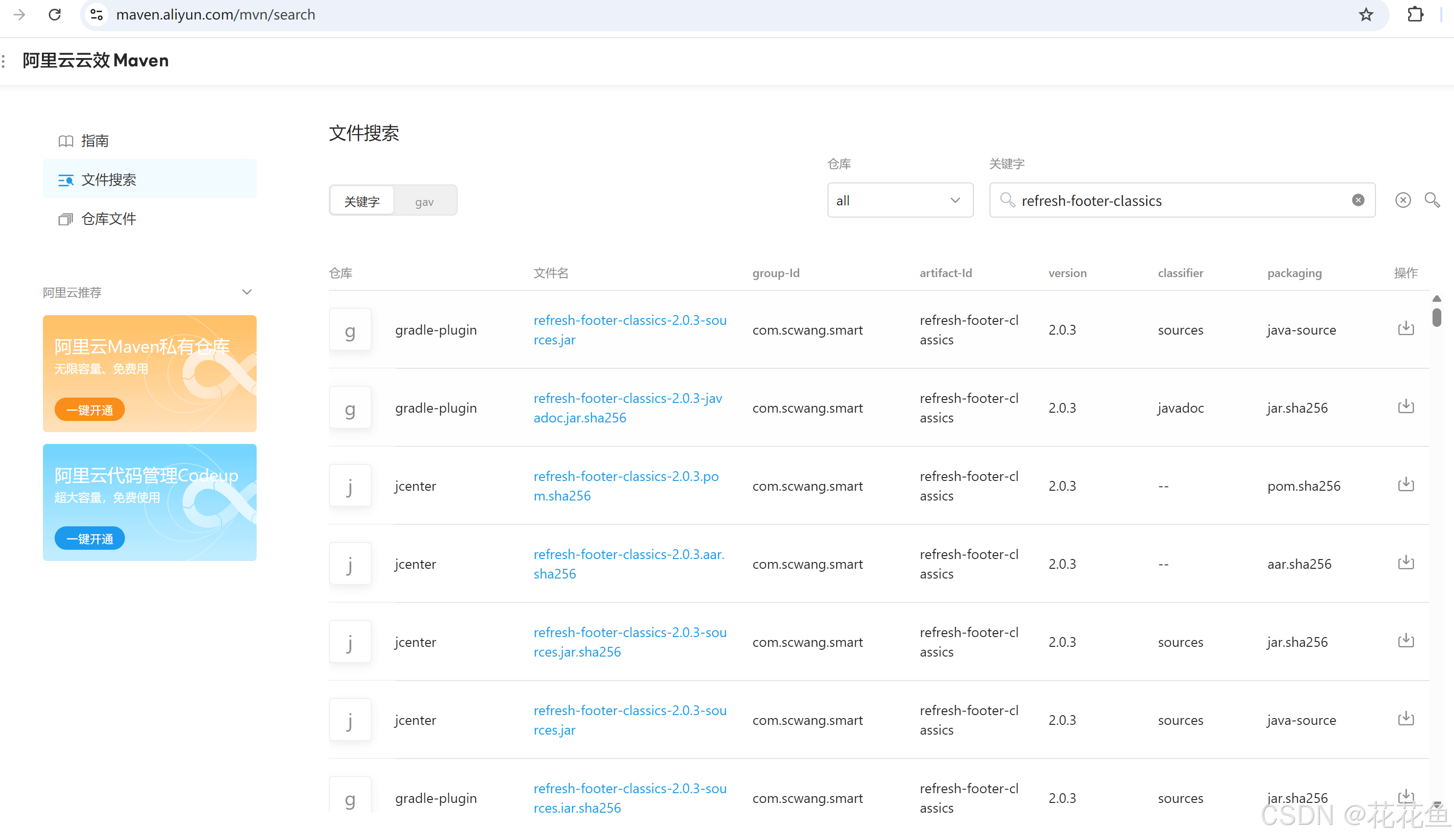Select the 关键字 search mode
Viewport: 1454px width, 840px height.
pyautogui.click(x=362, y=201)
